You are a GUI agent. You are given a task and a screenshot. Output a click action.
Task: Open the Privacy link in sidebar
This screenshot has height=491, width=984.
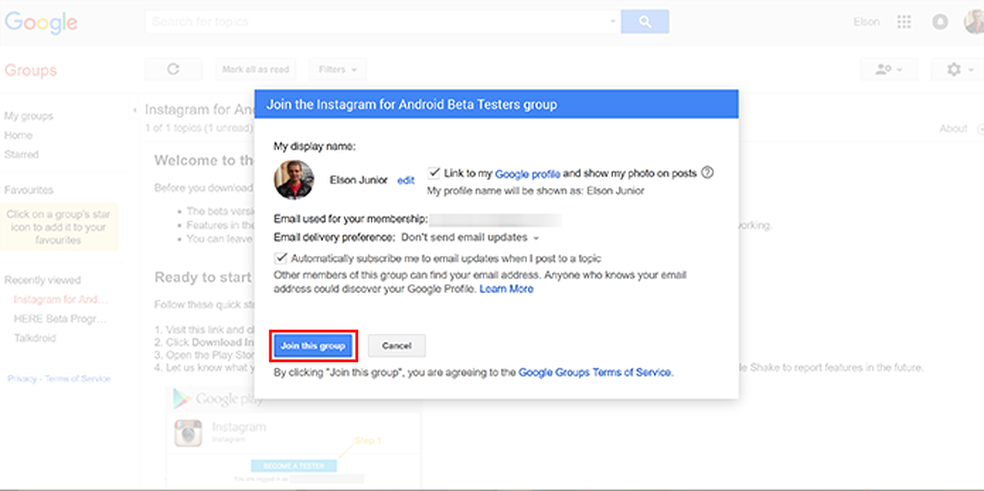[x=21, y=379]
